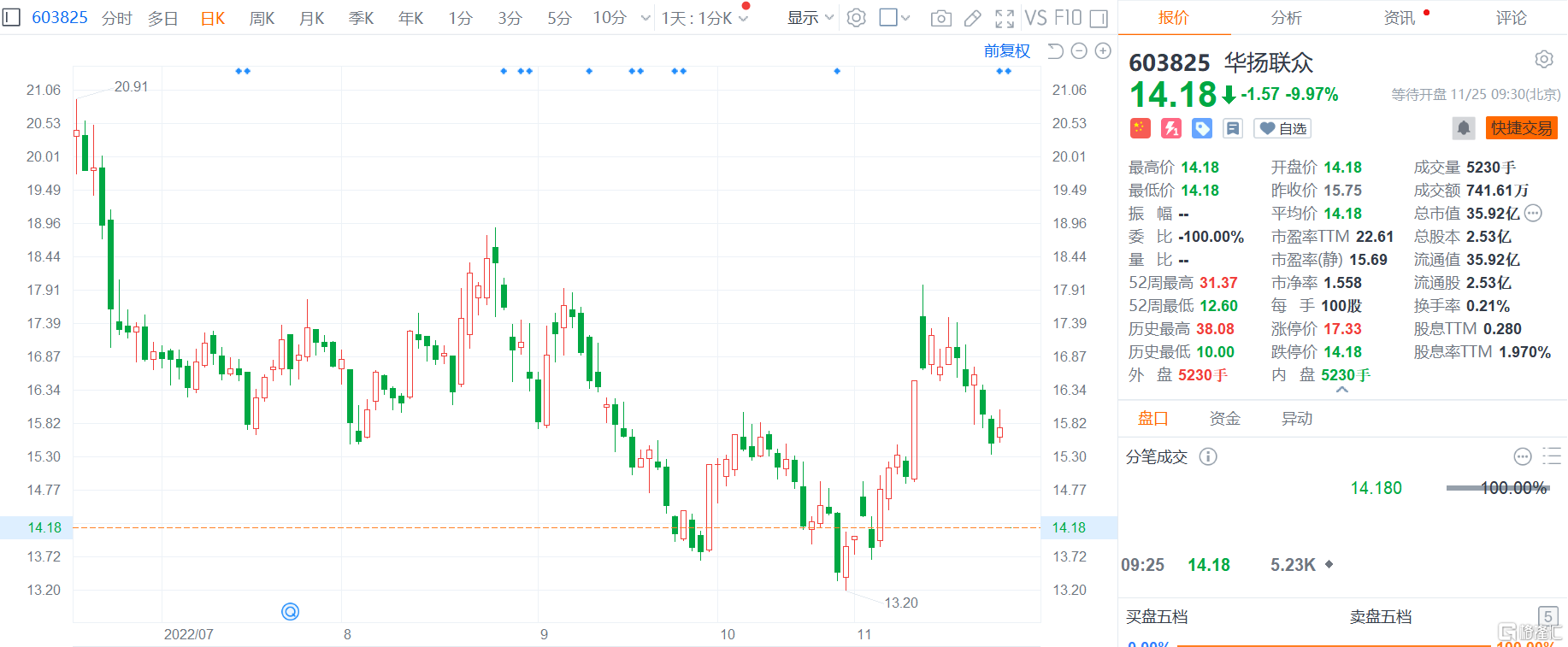
Task: Click the 快捷交易 button
Action: (x=1521, y=128)
